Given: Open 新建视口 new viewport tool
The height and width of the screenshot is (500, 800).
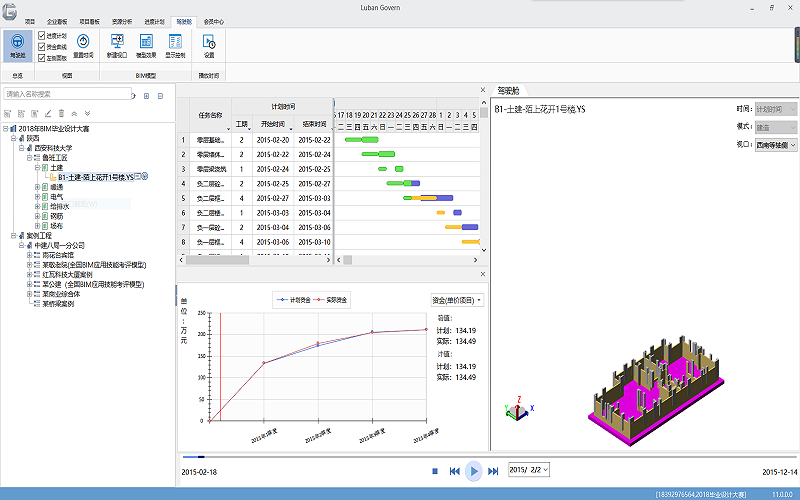Looking at the screenshot, I should [x=117, y=45].
